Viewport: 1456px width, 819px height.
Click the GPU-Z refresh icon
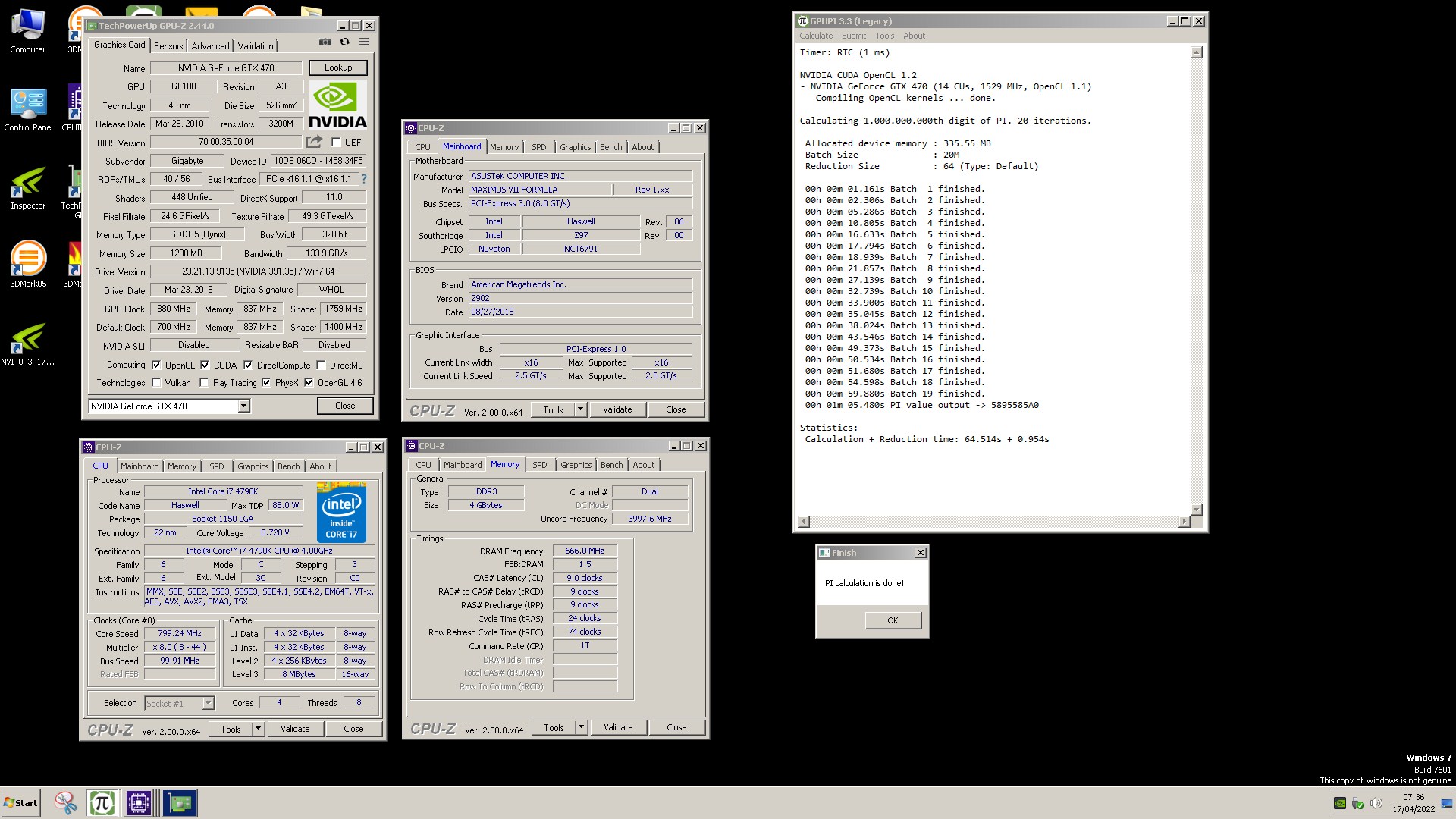point(345,42)
